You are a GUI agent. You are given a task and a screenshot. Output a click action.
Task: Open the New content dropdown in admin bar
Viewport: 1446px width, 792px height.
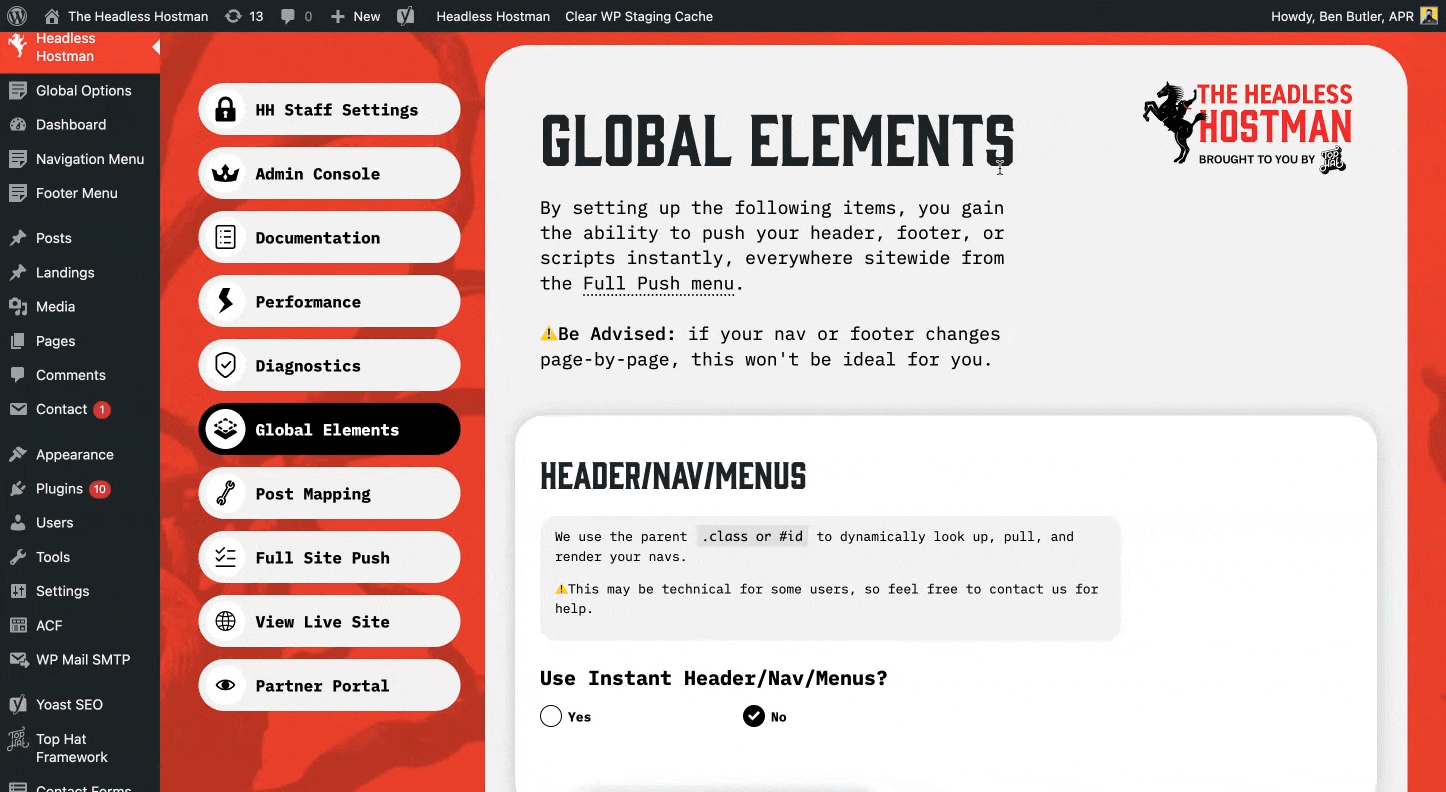pos(355,15)
